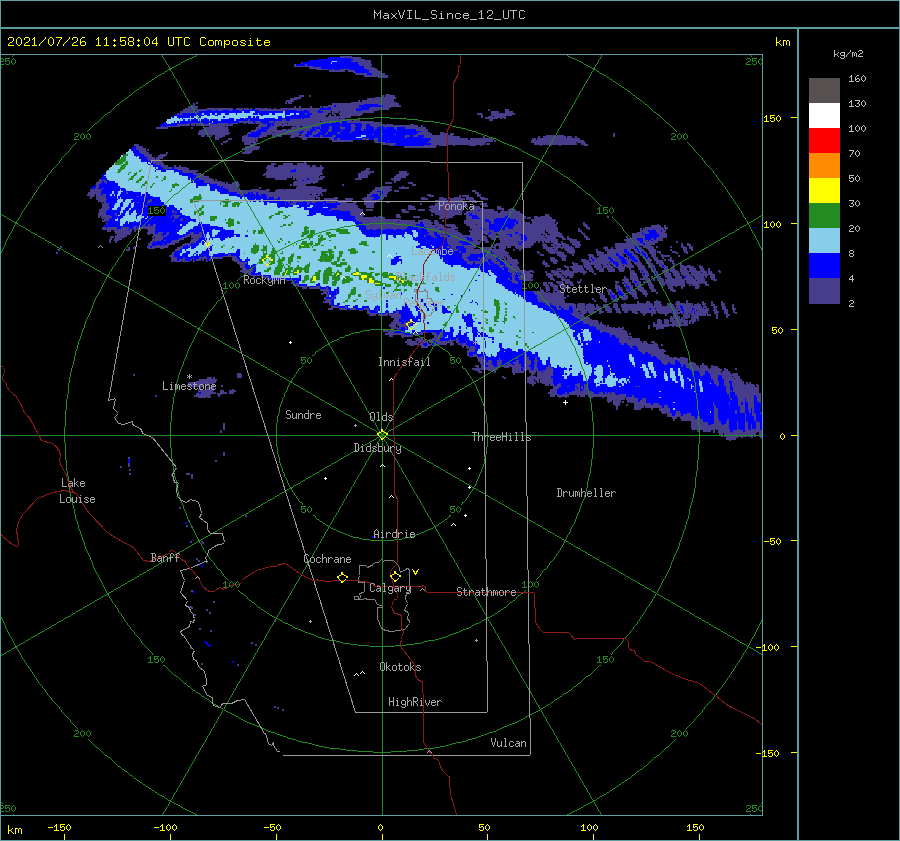Click the Innisfail city label

pos(404,362)
